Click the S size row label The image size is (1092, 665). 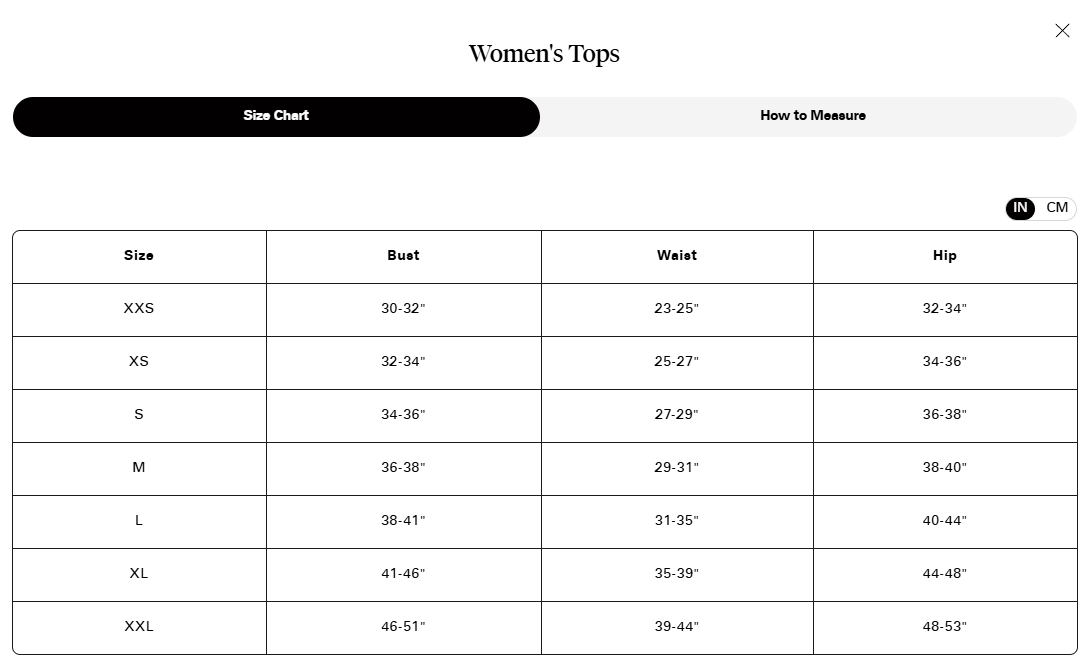click(x=139, y=415)
